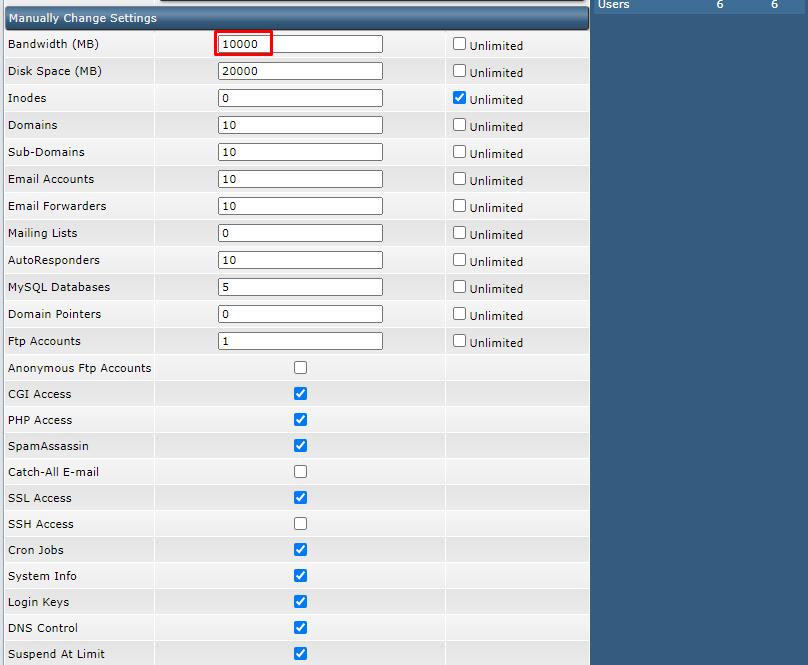Image resolution: width=808 pixels, height=665 pixels.
Task: Uncheck PHP Access option
Action: (300, 420)
